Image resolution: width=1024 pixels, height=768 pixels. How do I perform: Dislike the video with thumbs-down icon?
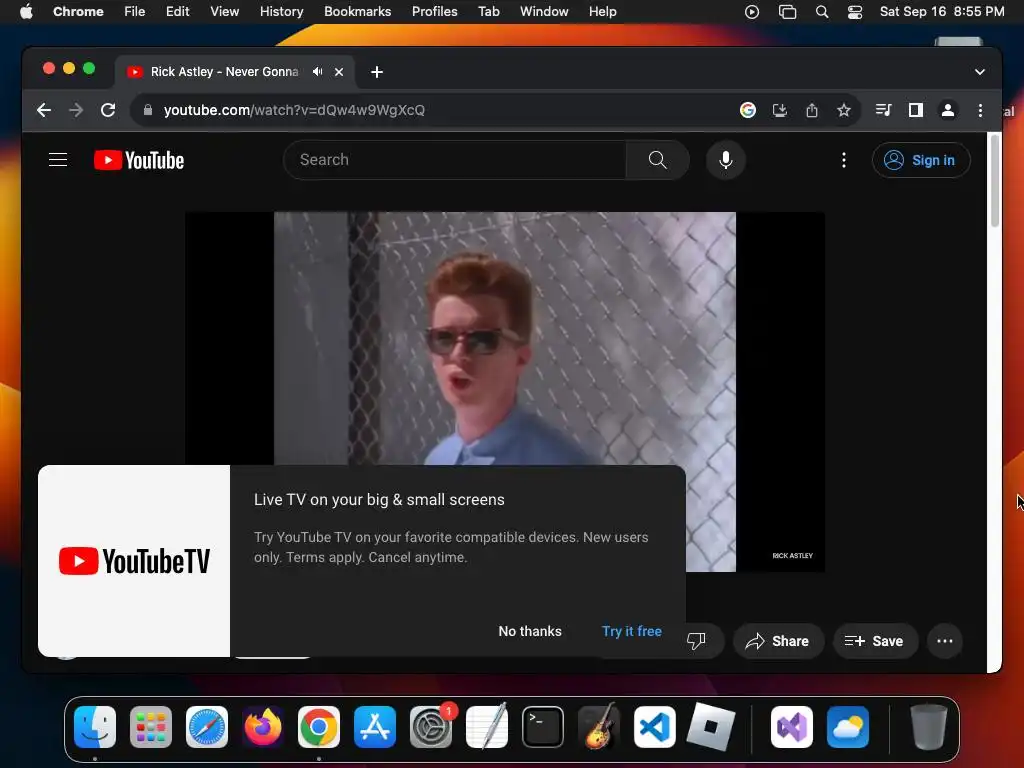click(696, 641)
